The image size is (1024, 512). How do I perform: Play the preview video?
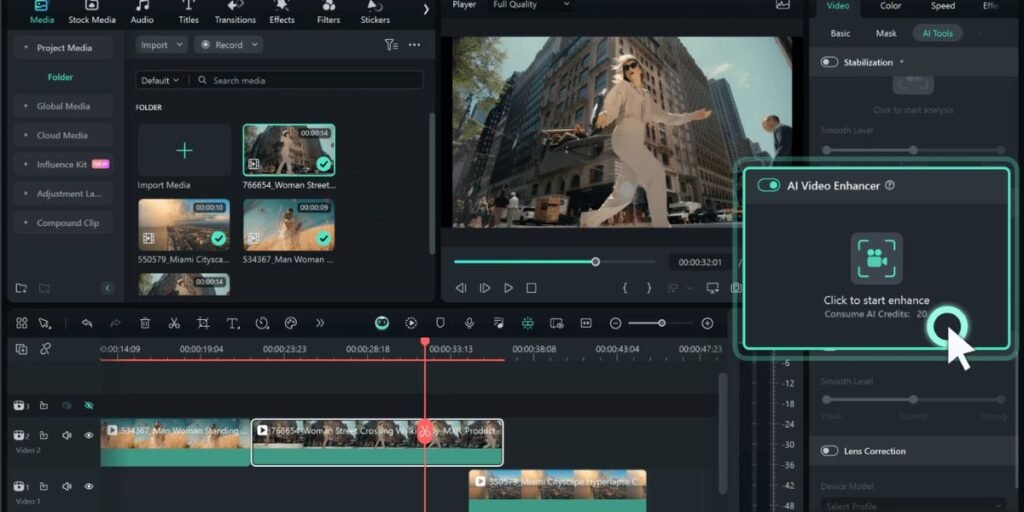pos(508,288)
